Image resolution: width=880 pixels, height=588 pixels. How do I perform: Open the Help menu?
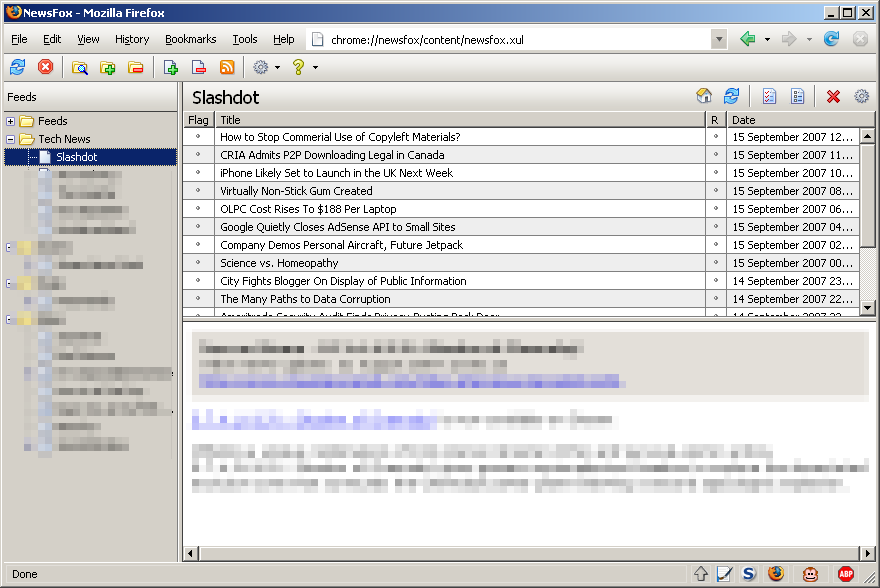pos(283,39)
